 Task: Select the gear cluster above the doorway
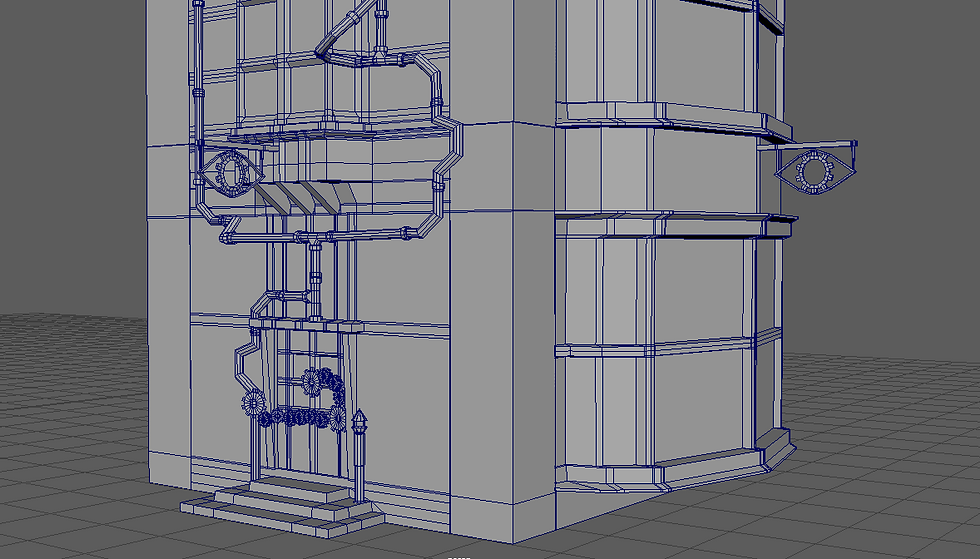294,400
